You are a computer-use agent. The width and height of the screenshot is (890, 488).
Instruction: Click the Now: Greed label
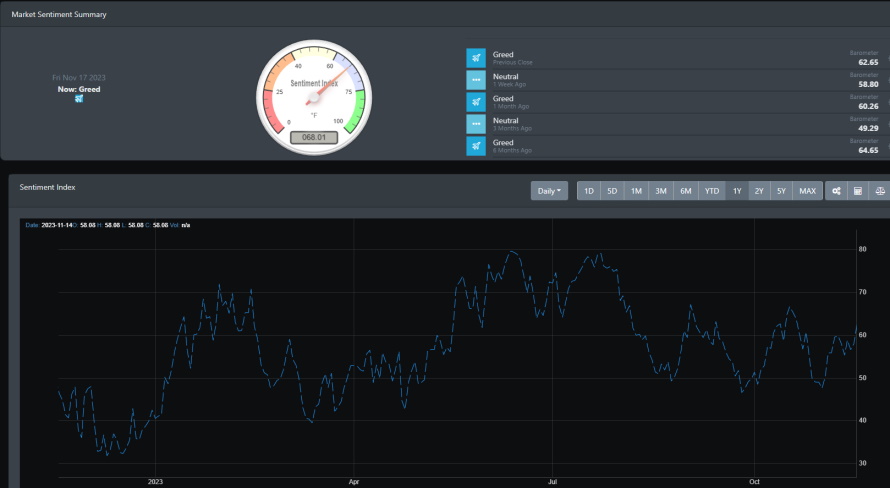[x=79, y=89]
